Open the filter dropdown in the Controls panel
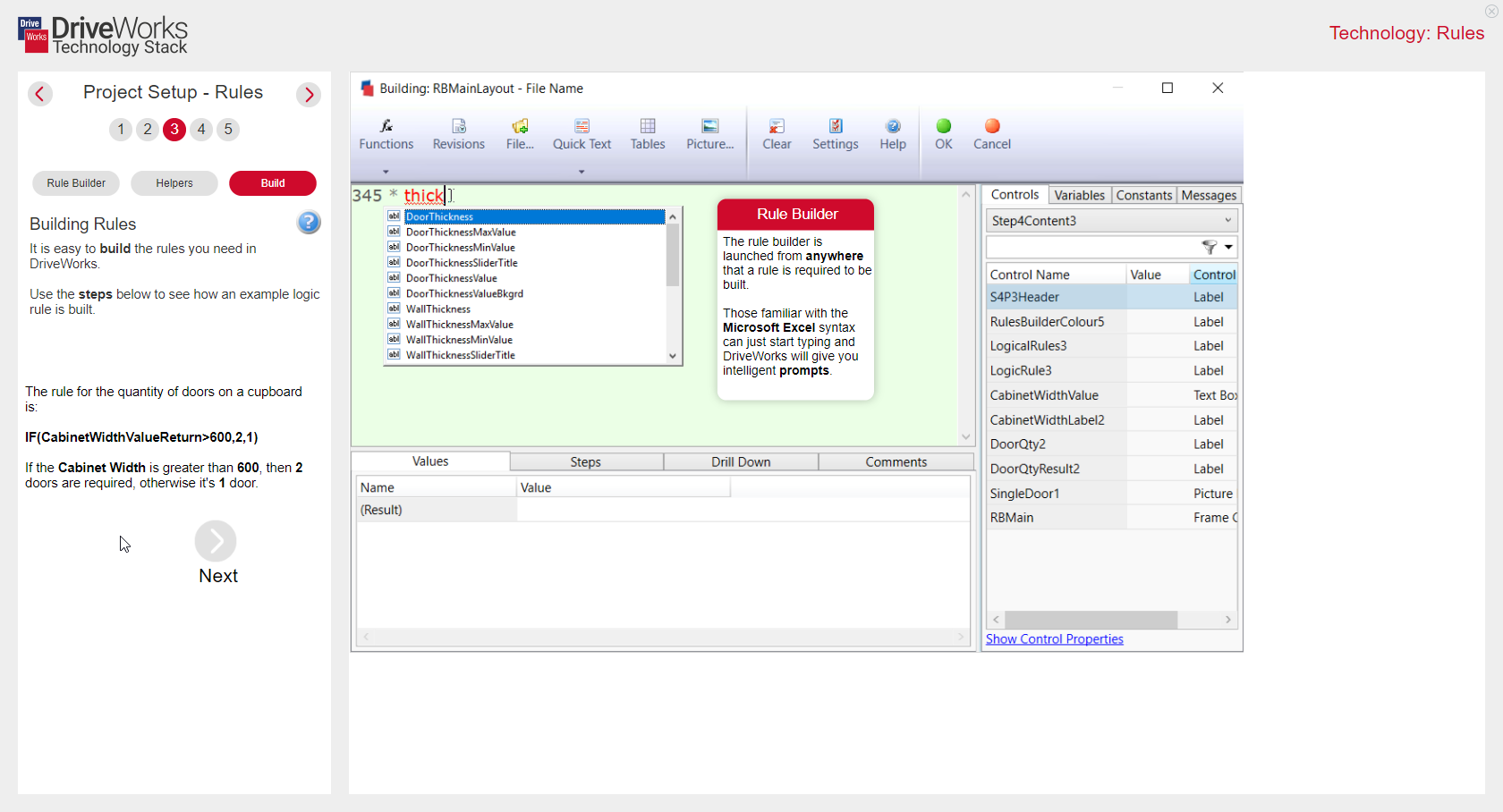Viewport: 1503px width, 812px height. (x=1219, y=247)
